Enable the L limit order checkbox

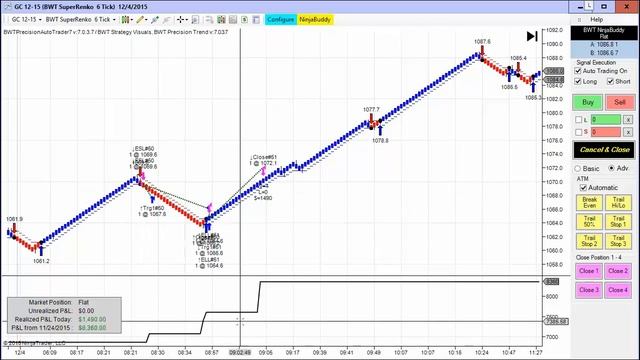(x=578, y=120)
